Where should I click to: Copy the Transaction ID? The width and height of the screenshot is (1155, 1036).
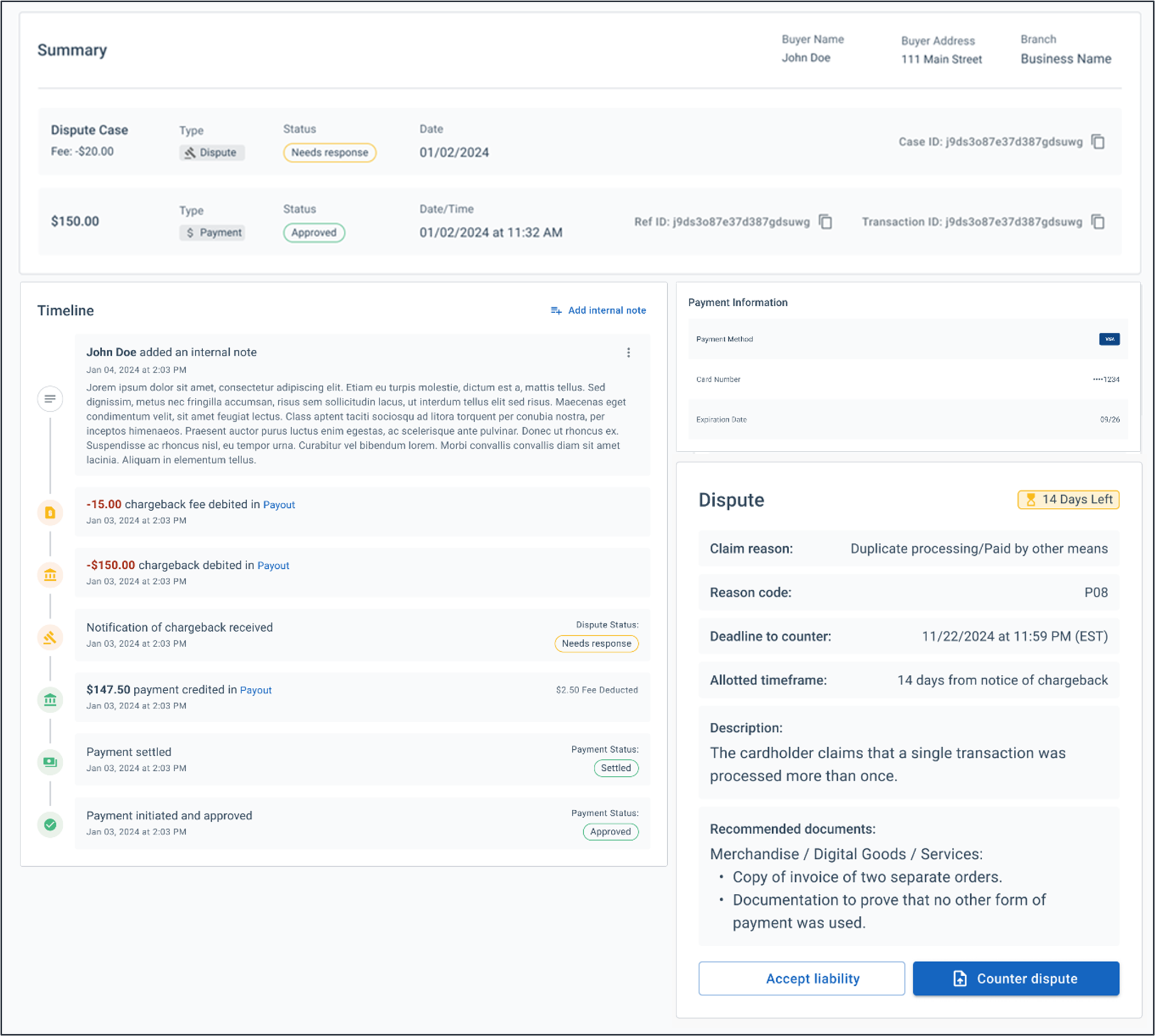(x=1097, y=222)
